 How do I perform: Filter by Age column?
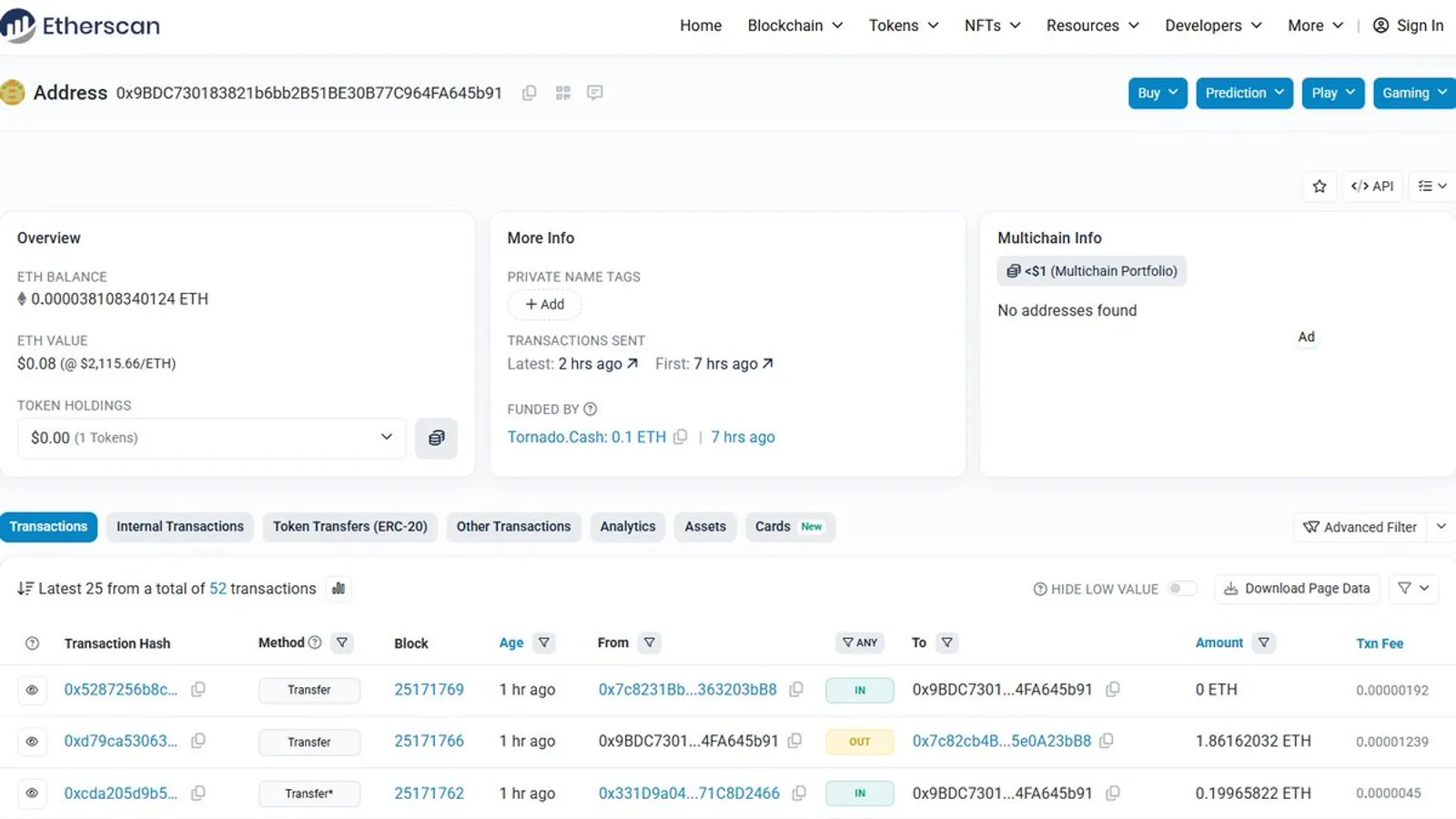[x=544, y=642]
